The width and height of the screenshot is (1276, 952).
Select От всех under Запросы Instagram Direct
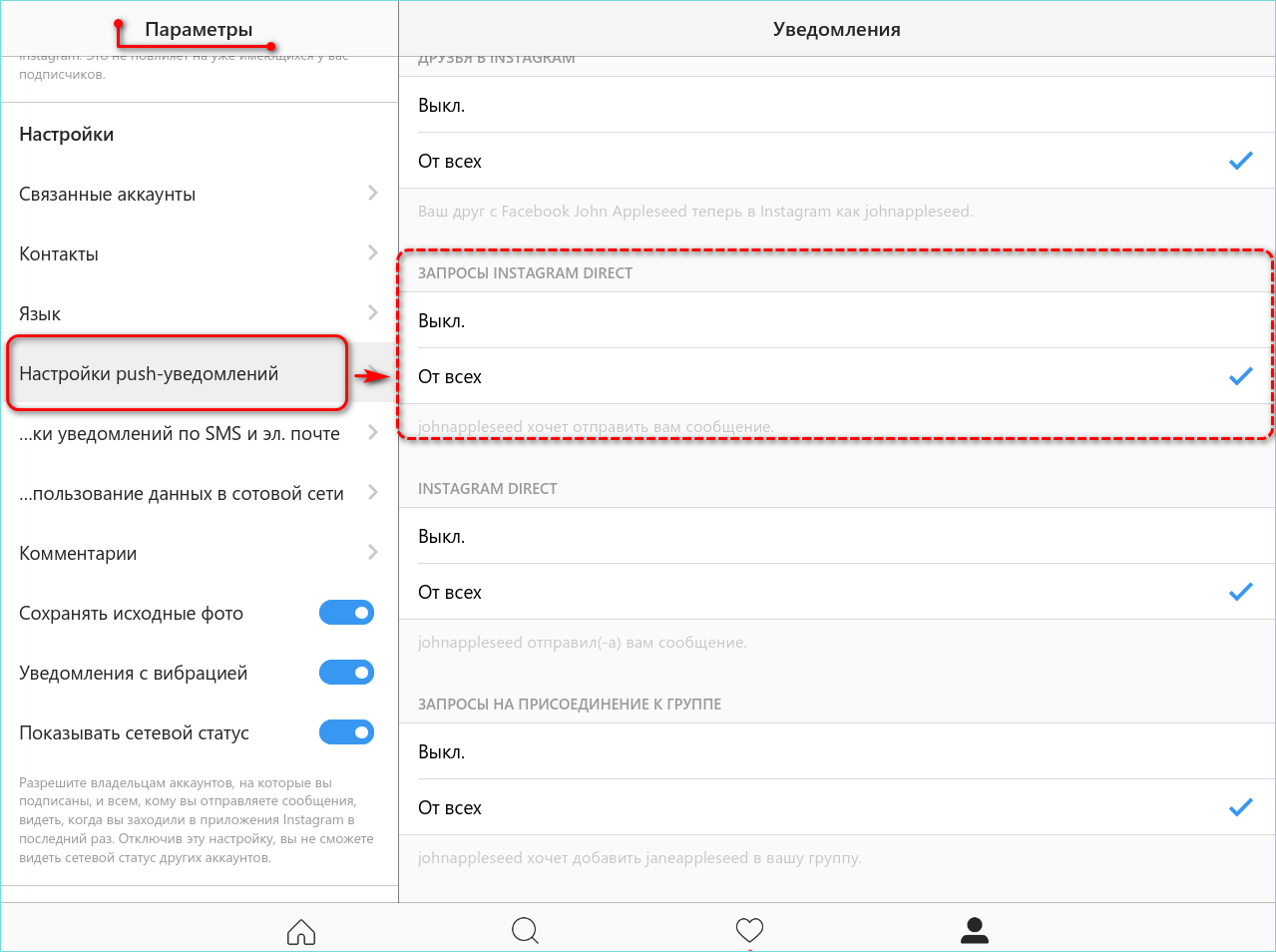(x=837, y=376)
